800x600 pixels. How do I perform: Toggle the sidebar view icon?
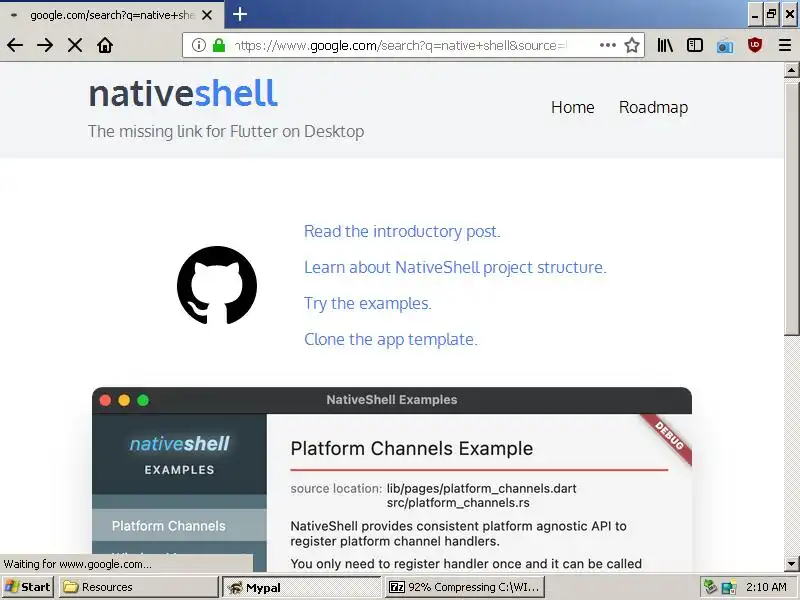click(695, 45)
